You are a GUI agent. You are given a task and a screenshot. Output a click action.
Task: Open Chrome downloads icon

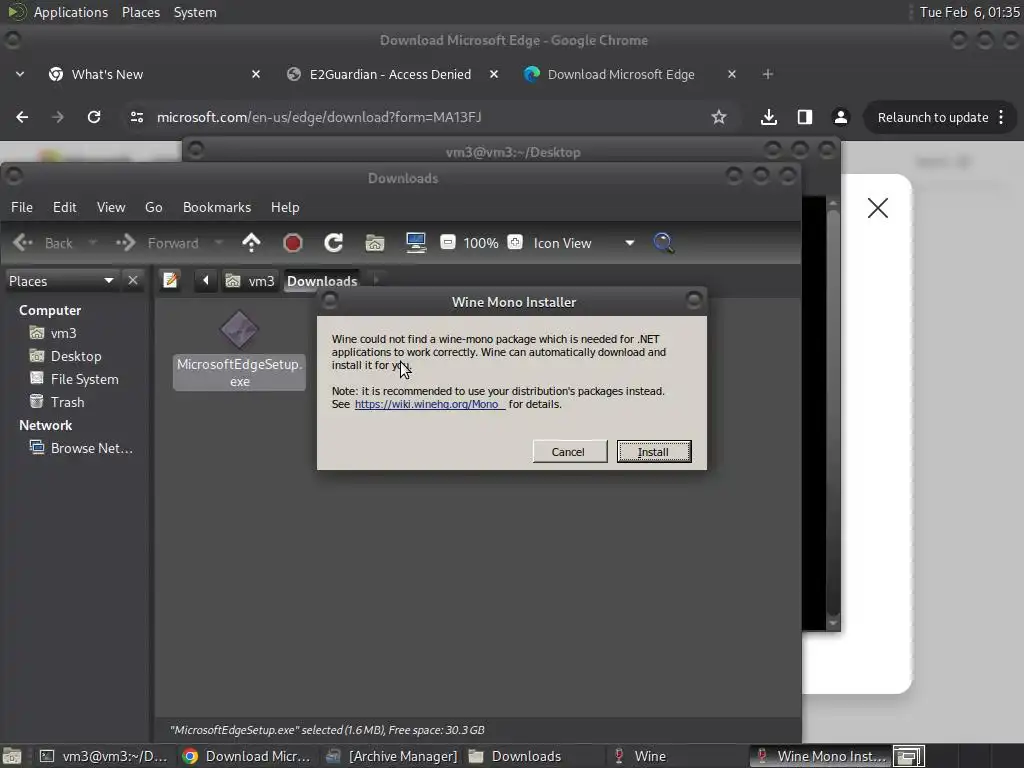point(769,118)
